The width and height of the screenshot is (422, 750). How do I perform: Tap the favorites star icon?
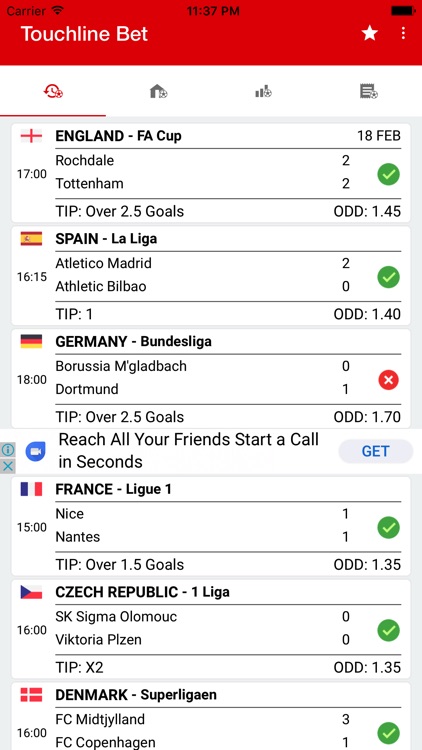tap(369, 33)
